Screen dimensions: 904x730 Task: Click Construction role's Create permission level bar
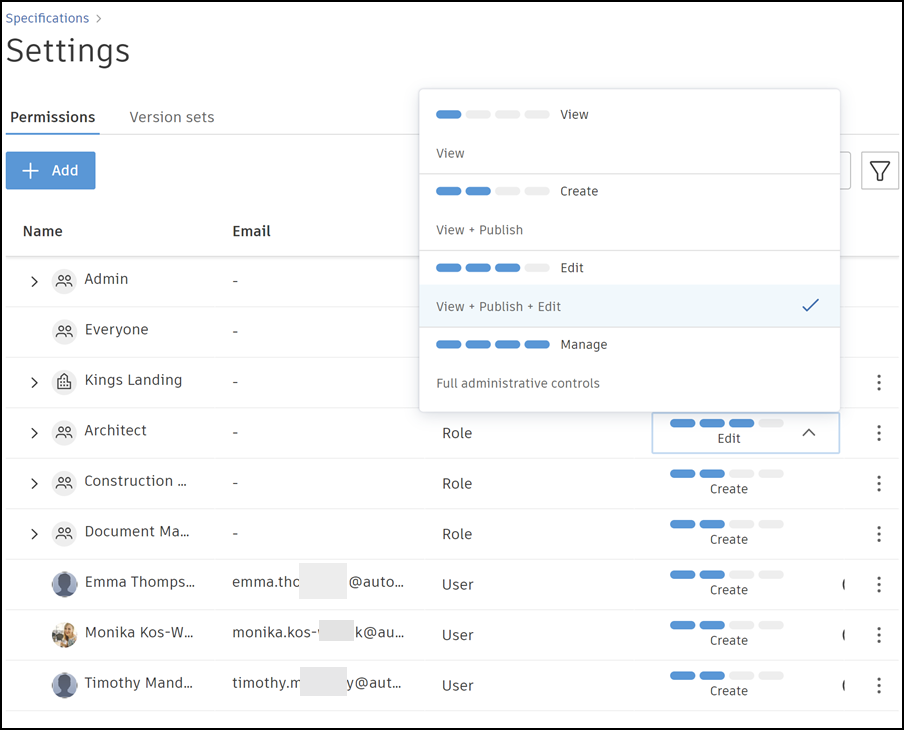[727, 481]
